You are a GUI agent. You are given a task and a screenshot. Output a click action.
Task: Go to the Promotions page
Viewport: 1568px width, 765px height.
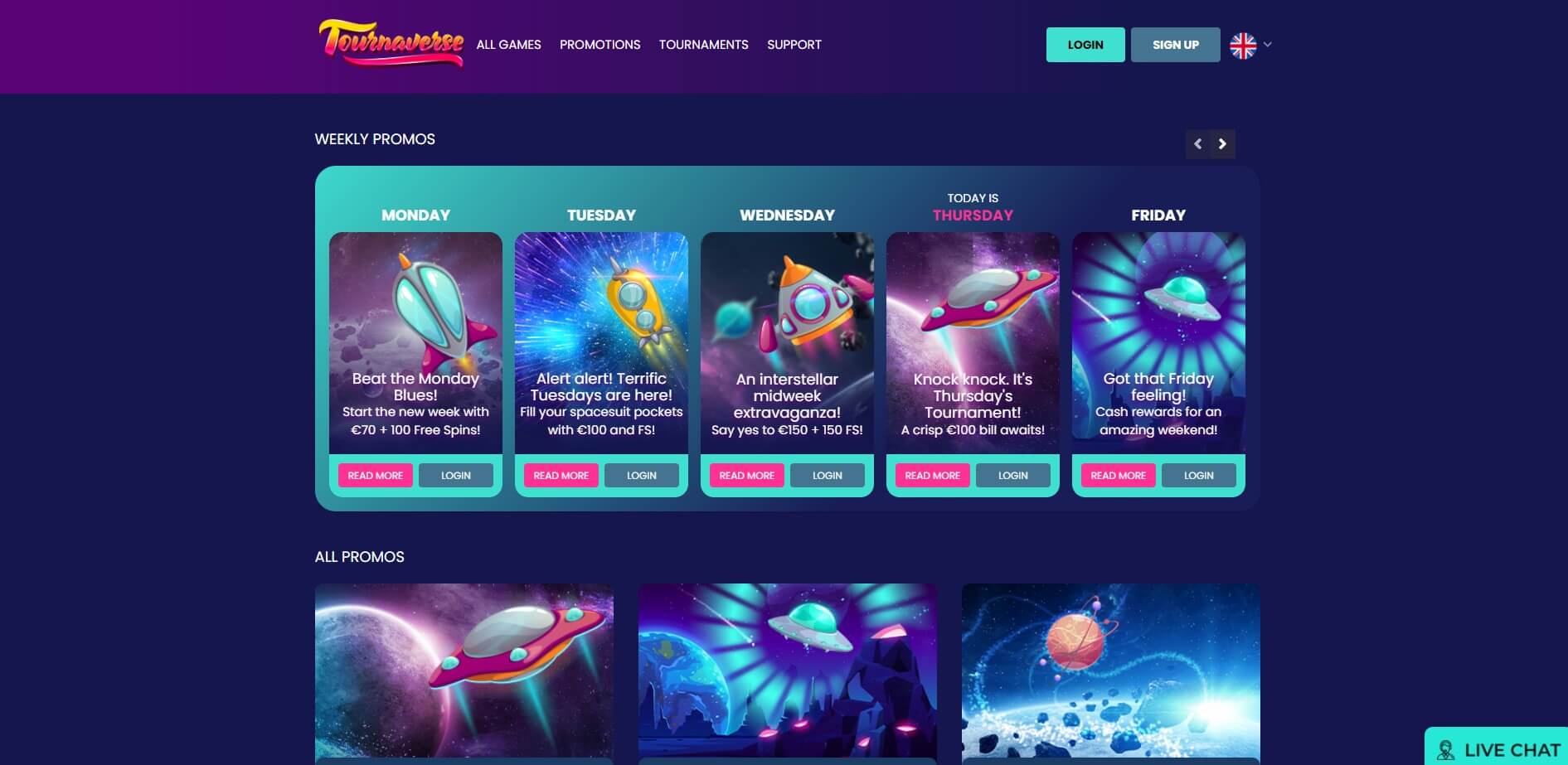[600, 45]
